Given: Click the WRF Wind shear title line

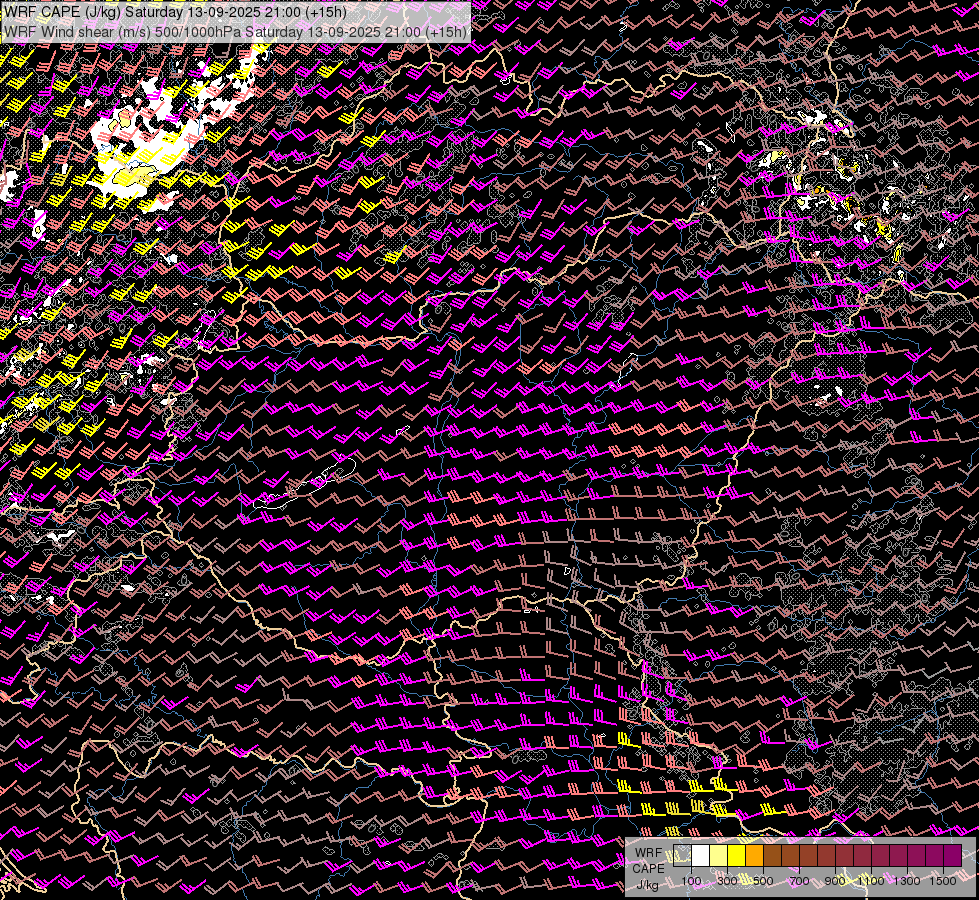Looking at the screenshot, I should click(x=235, y=32).
